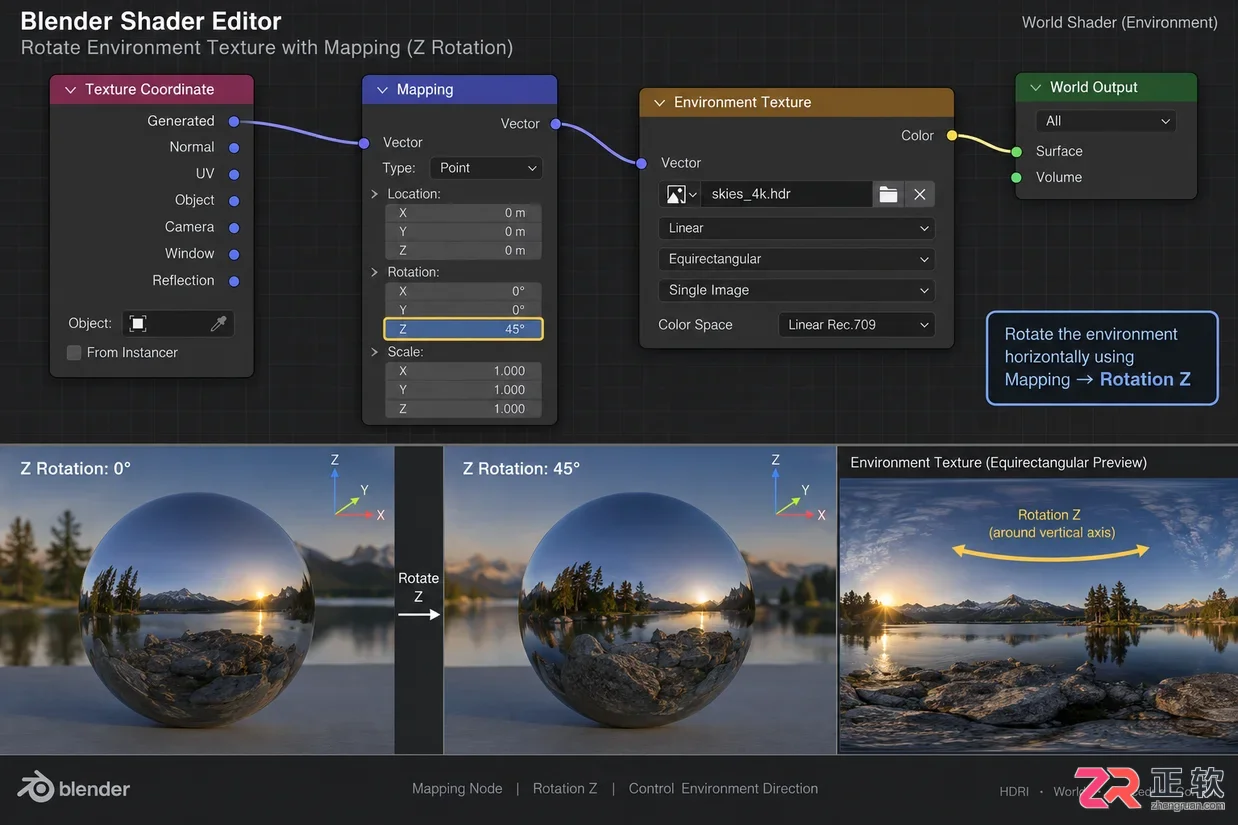The height and width of the screenshot is (825, 1238).
Task: Open the mapping Type Point dropdown
Action: [x=486, y=168]
